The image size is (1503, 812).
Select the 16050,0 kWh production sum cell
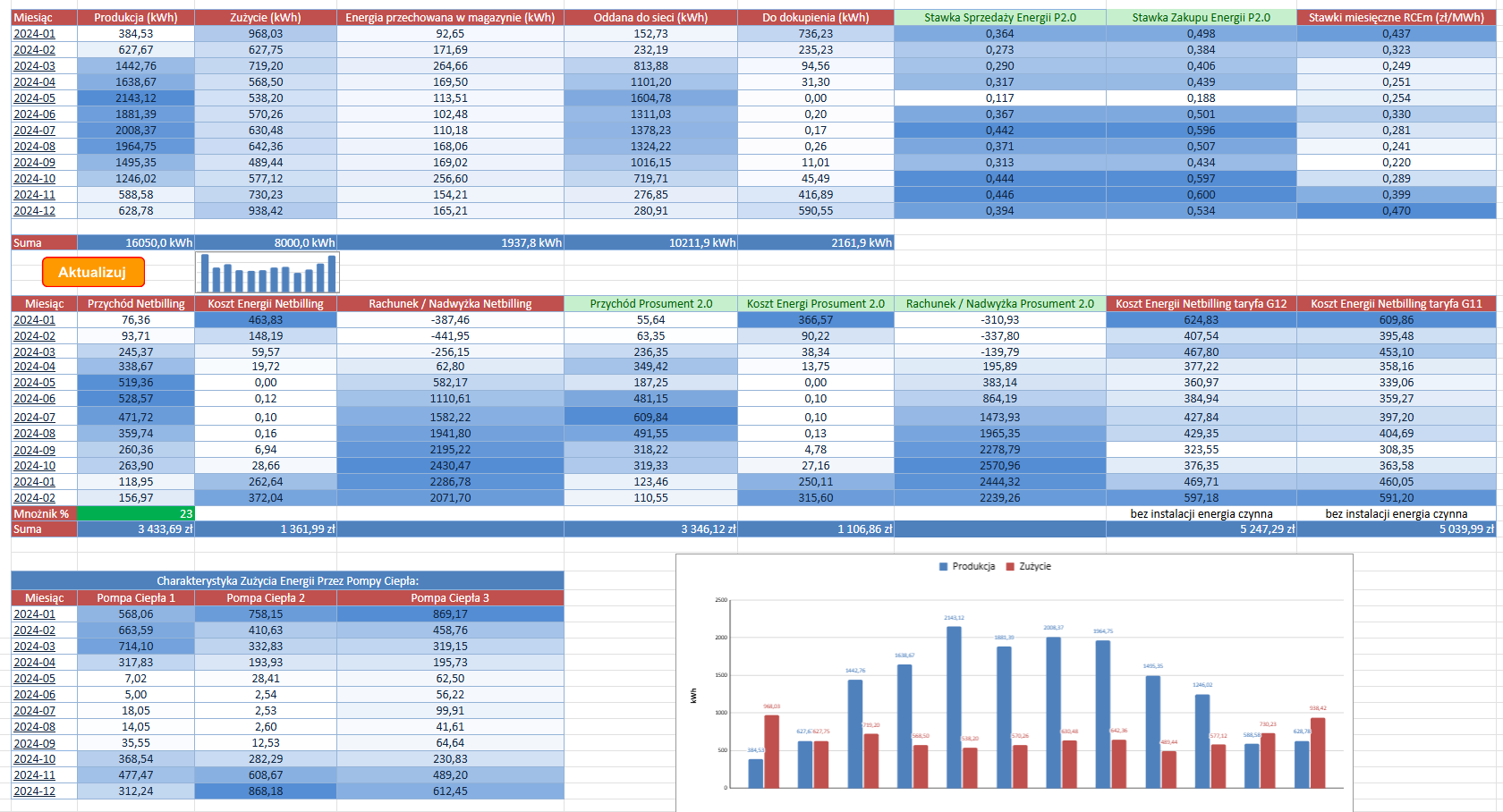135,242
